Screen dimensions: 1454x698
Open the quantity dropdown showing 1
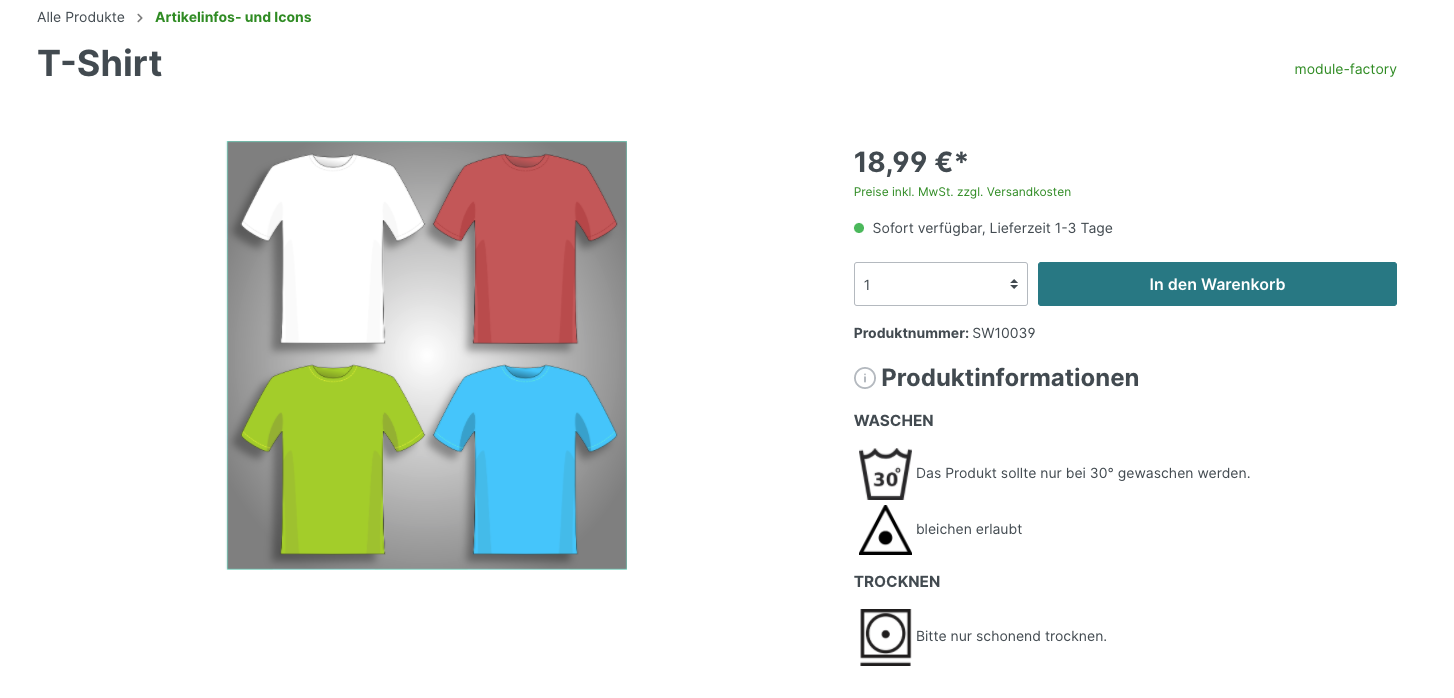[x=940, y=284]
